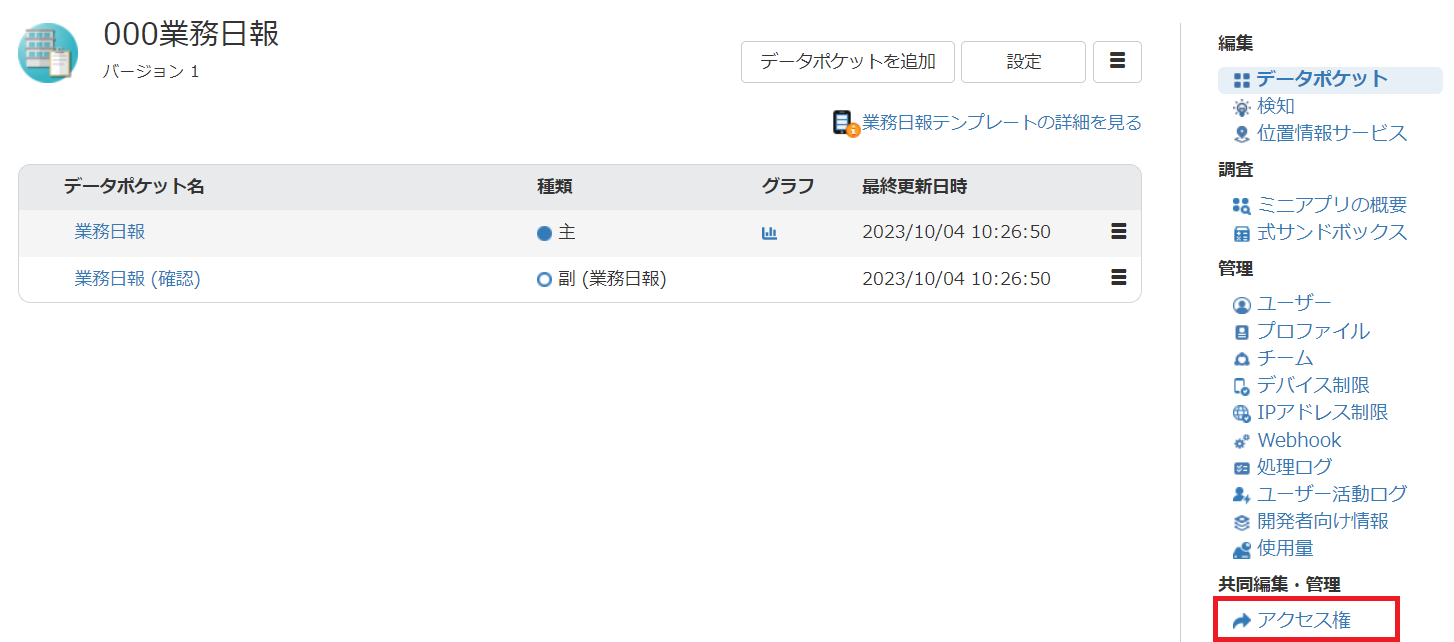1454x642 pixels.
Task: Click the graph icon in 業務日報 row
Action: click(x=769, y=233)
